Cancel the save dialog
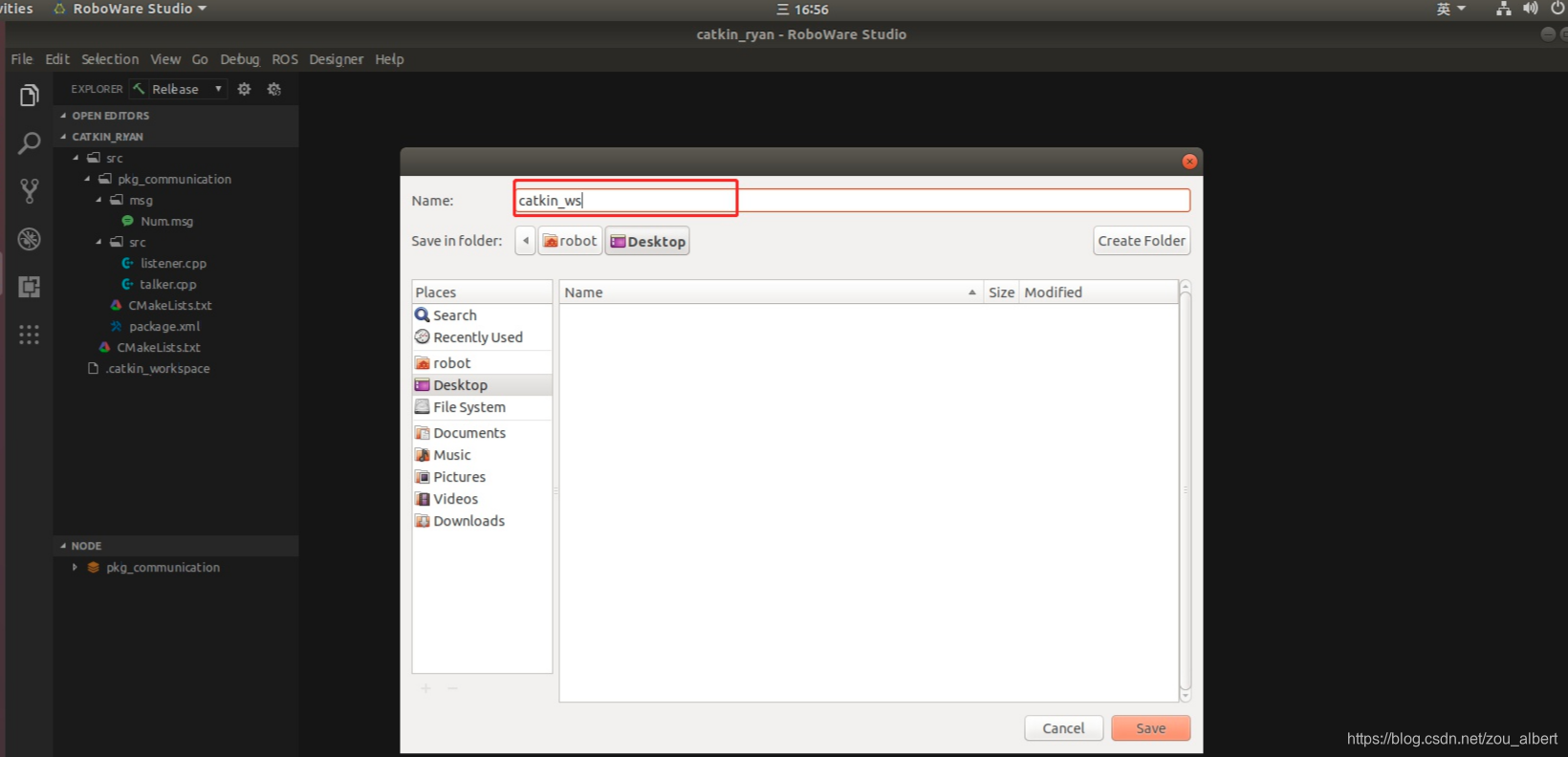This screenshot has height=757, width=1568. [x=1063, y=728]
